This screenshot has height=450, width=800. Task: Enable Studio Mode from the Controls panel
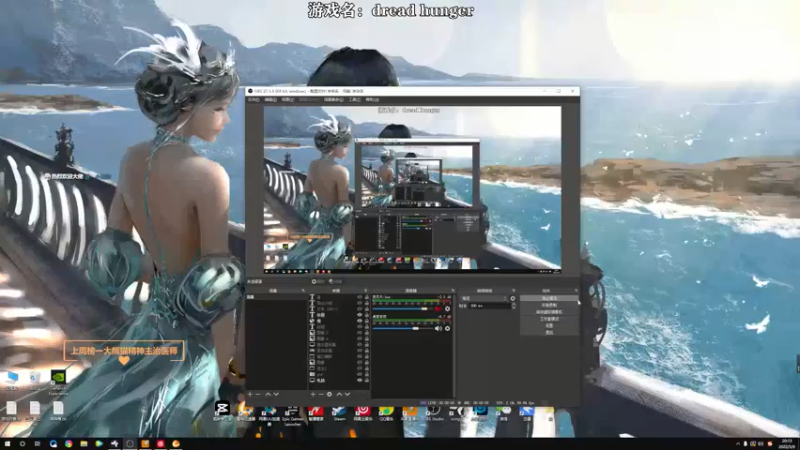coord(549,319)
